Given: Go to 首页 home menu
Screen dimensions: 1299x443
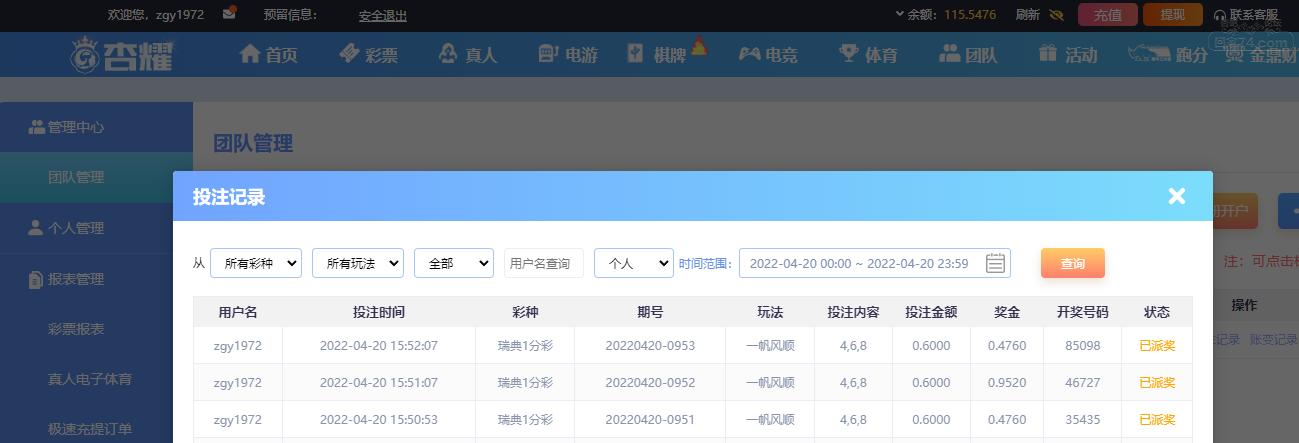Looking at the screenshot, I should (x=268, y=55).
